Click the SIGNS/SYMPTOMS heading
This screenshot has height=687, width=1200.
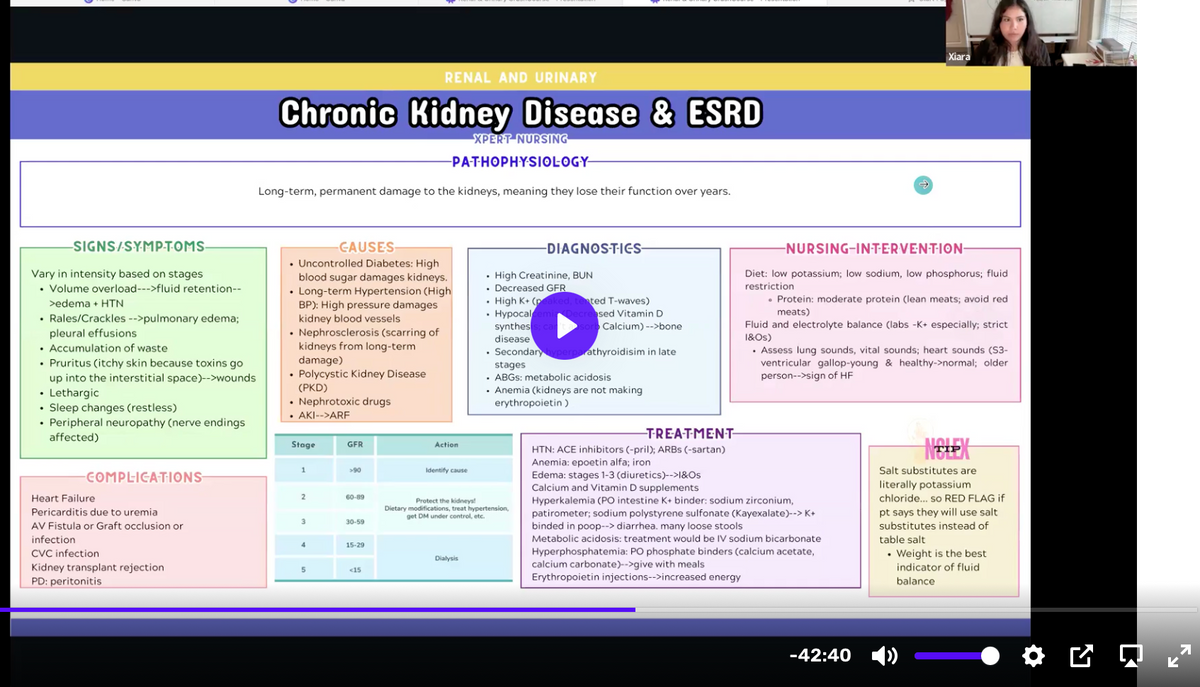[139, 246]
